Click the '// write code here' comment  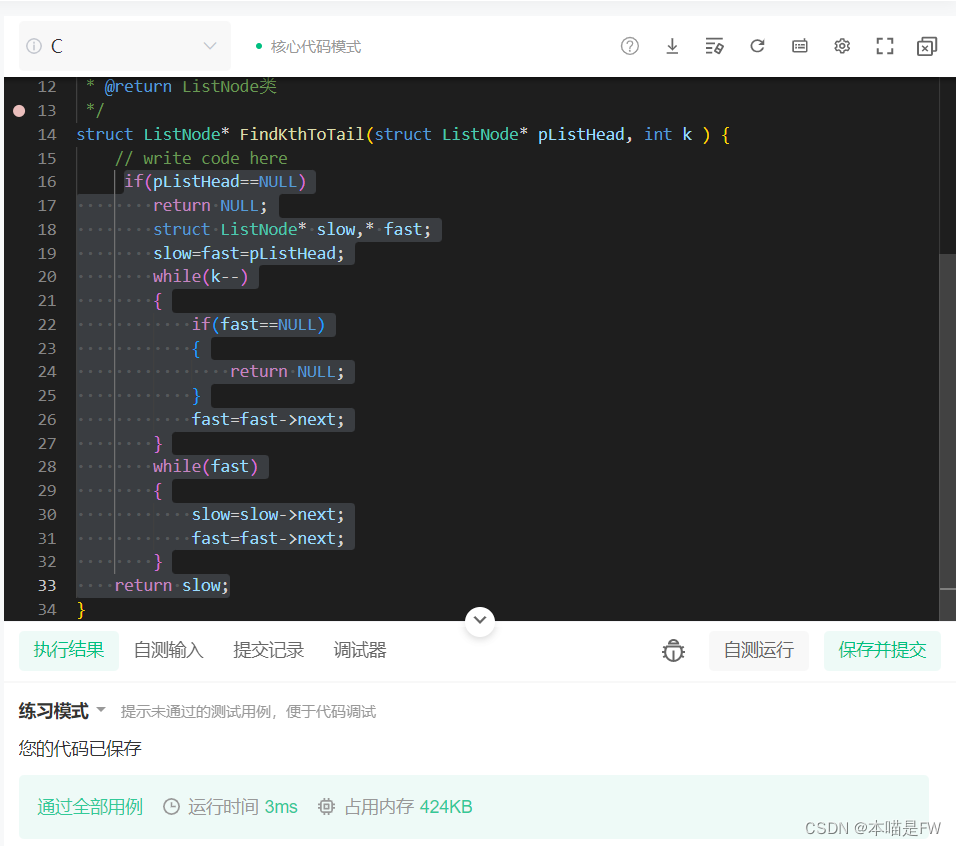[x=201, y=158]
